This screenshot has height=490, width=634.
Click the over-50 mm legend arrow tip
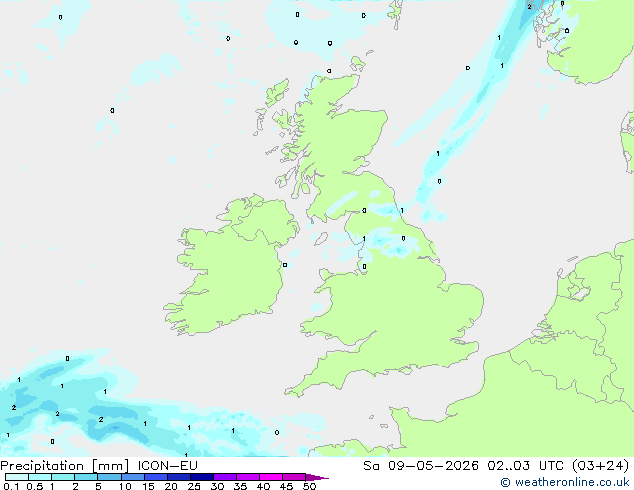coord(317,477)
